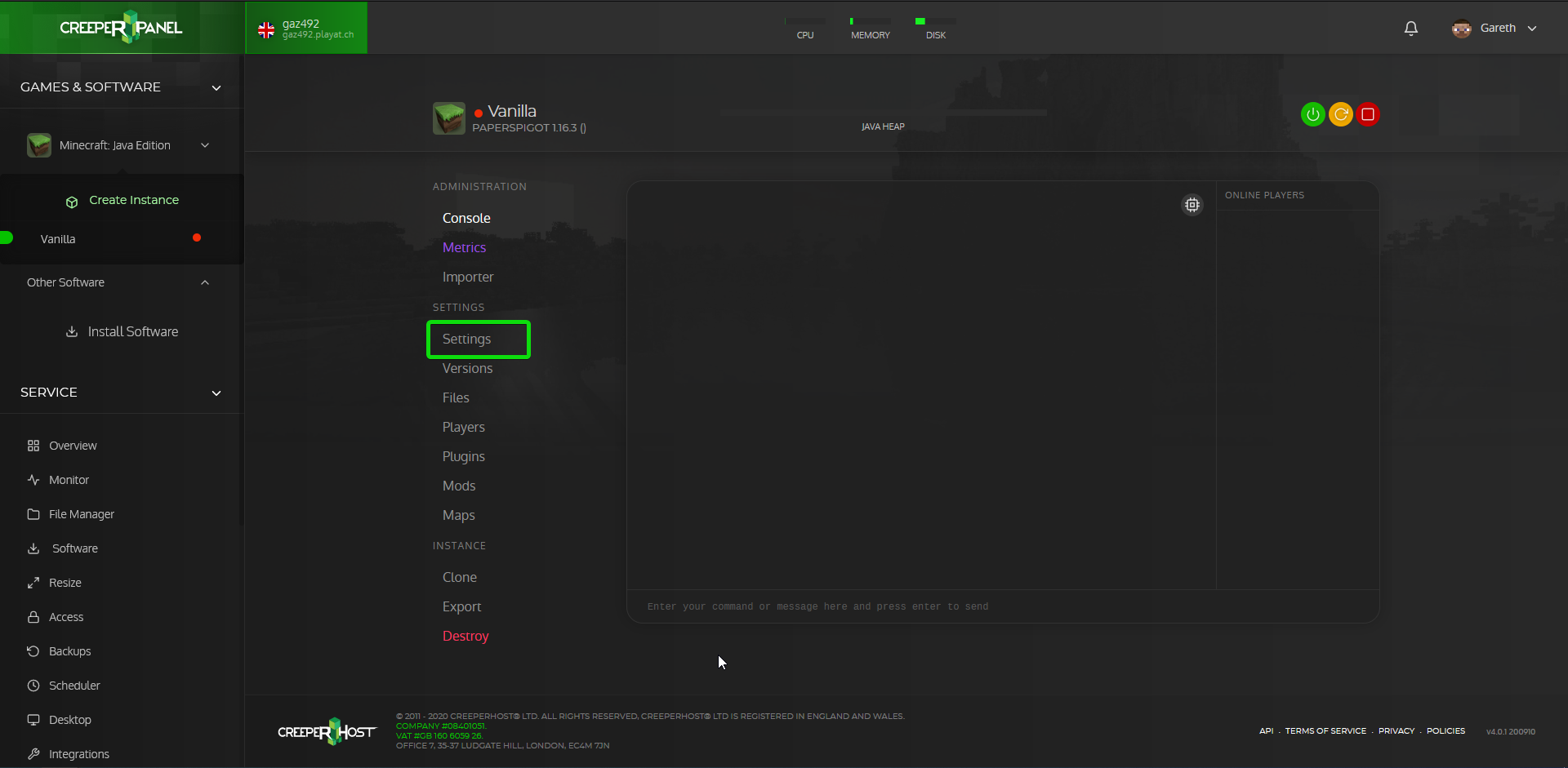The height and width of the screenshot is (768, 1568).
Task: Click the Disk usage bar
Action: (x=936, y=21)
